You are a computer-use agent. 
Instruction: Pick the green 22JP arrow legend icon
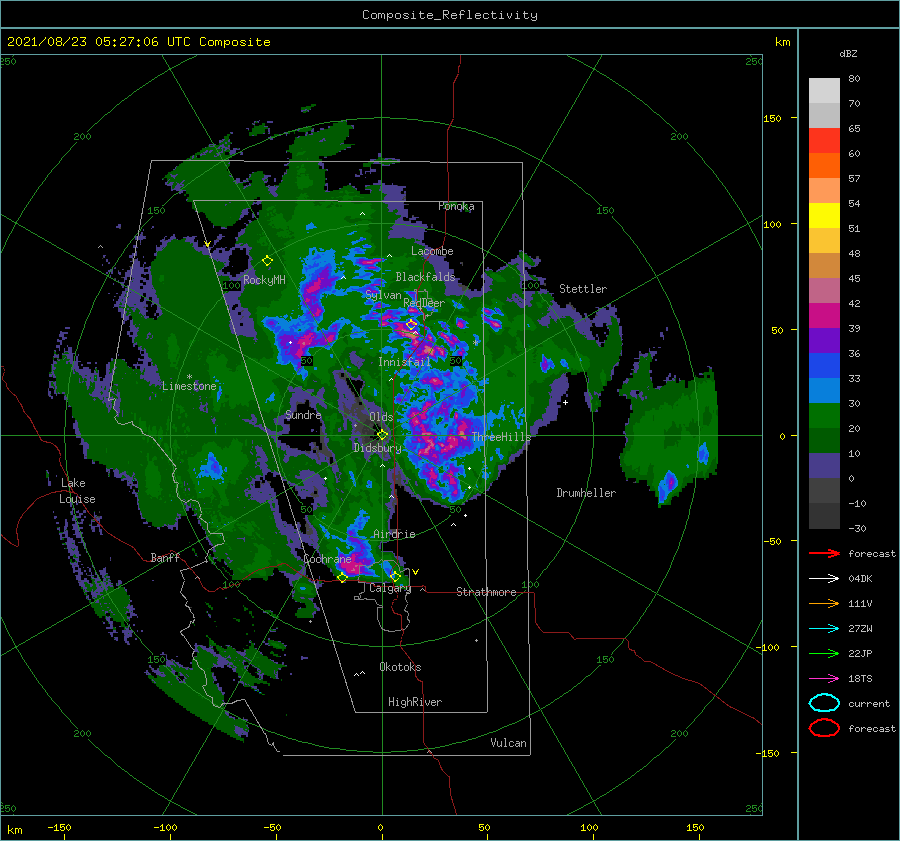824,653
